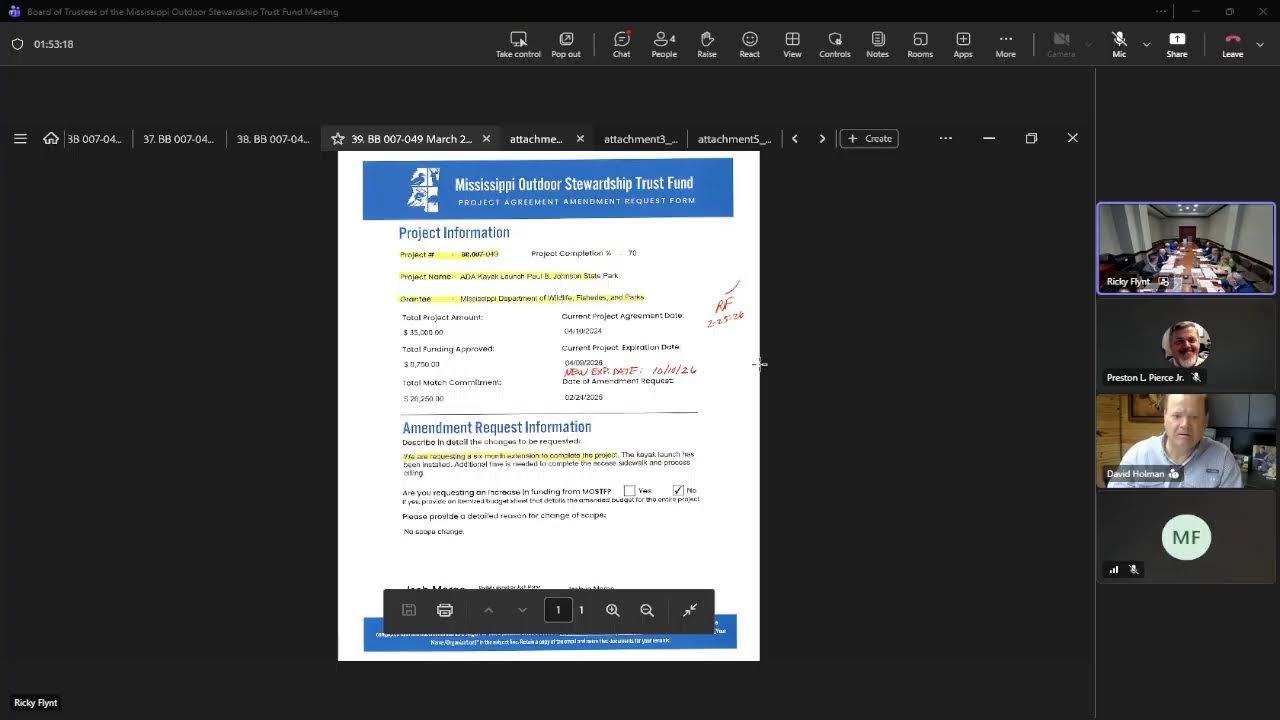The width and height of the screenshot is (1280, 720).
Task: Click the Leave meeting button
Action: (1232, 44)
